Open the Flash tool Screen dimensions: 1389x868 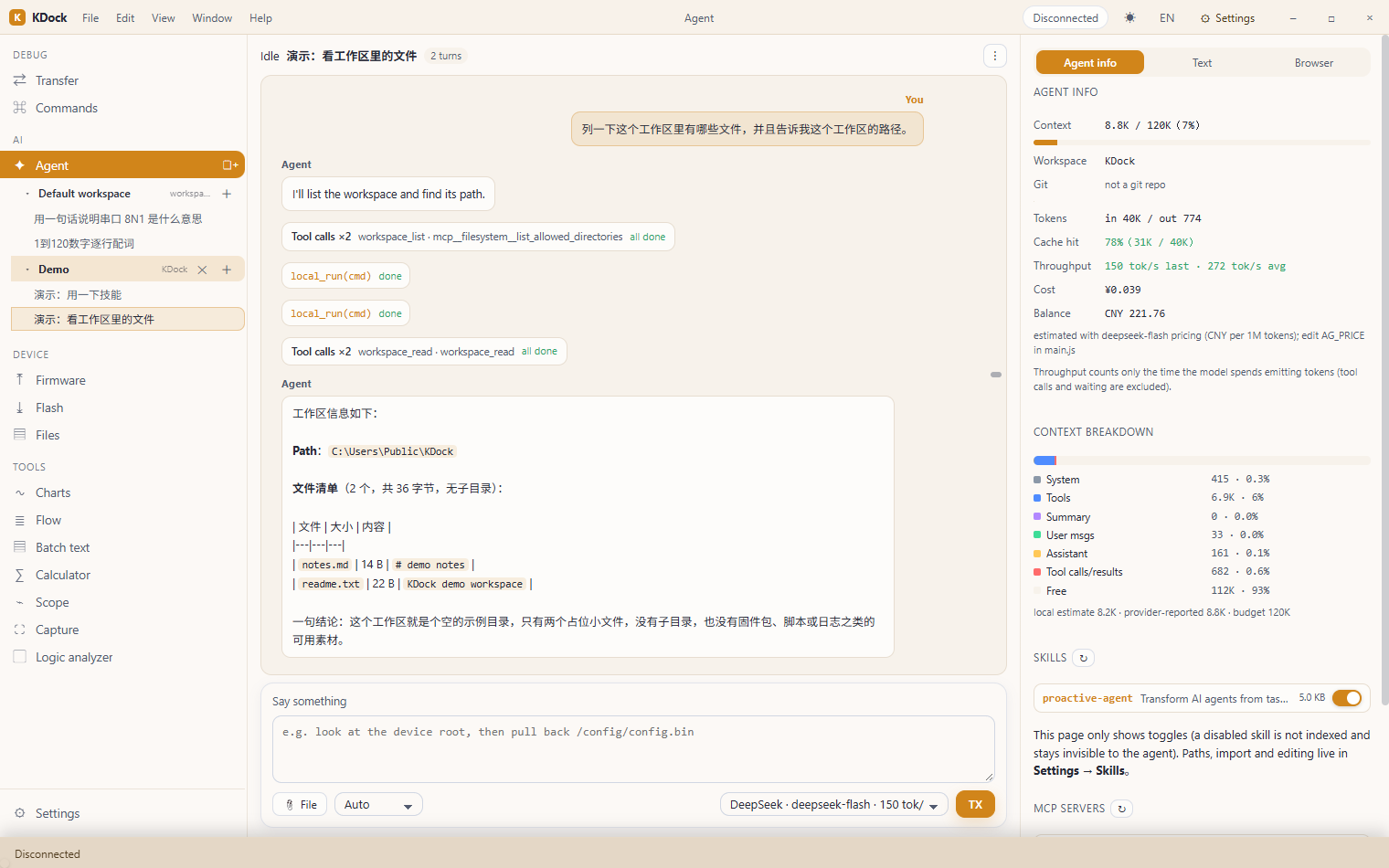point(123,408)
